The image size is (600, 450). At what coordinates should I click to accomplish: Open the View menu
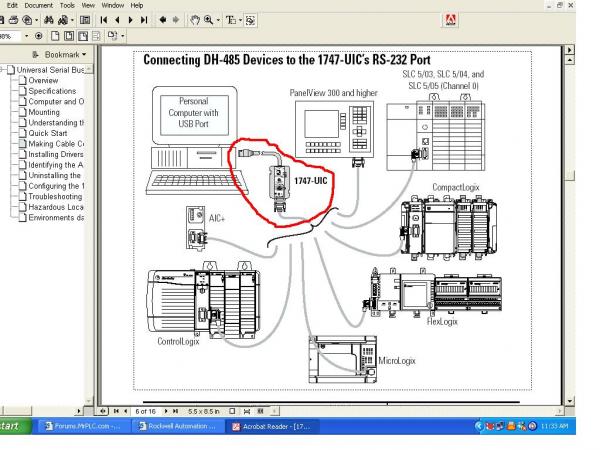pos(88,5)
